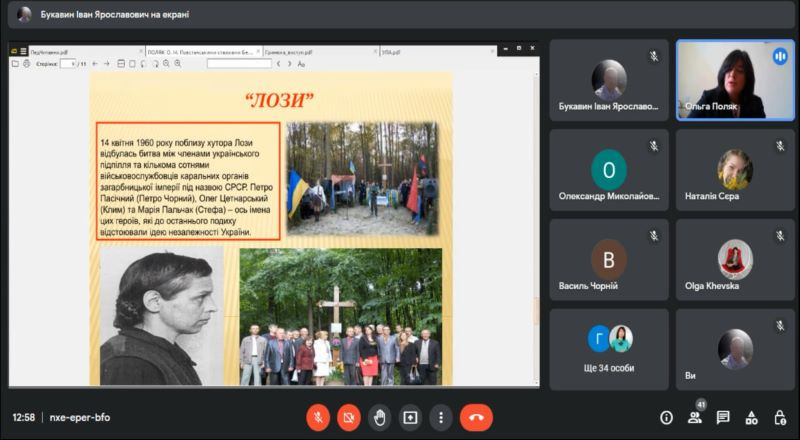Close the 'Гримака_виступ.pdf' tab
The image size is (800, 440).
click(376, 52)
